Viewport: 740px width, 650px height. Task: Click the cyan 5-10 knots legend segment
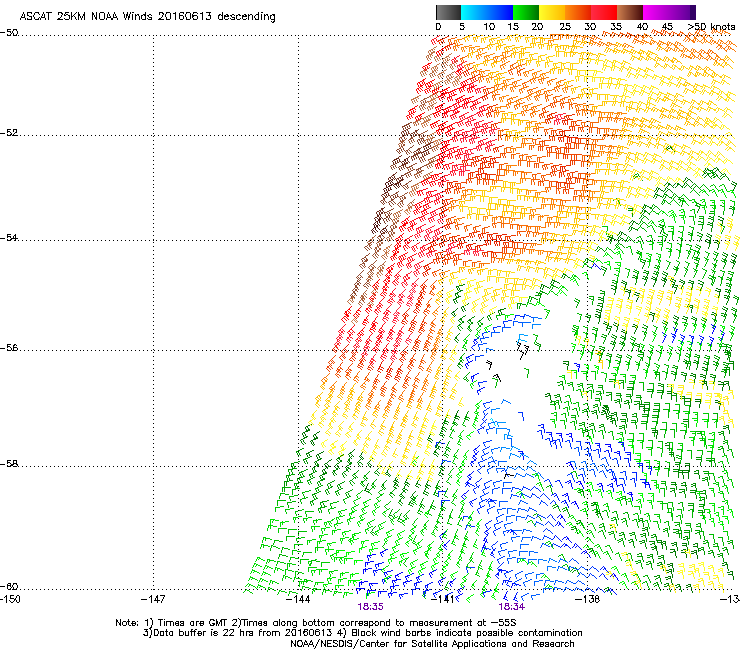tap(473, 12)
